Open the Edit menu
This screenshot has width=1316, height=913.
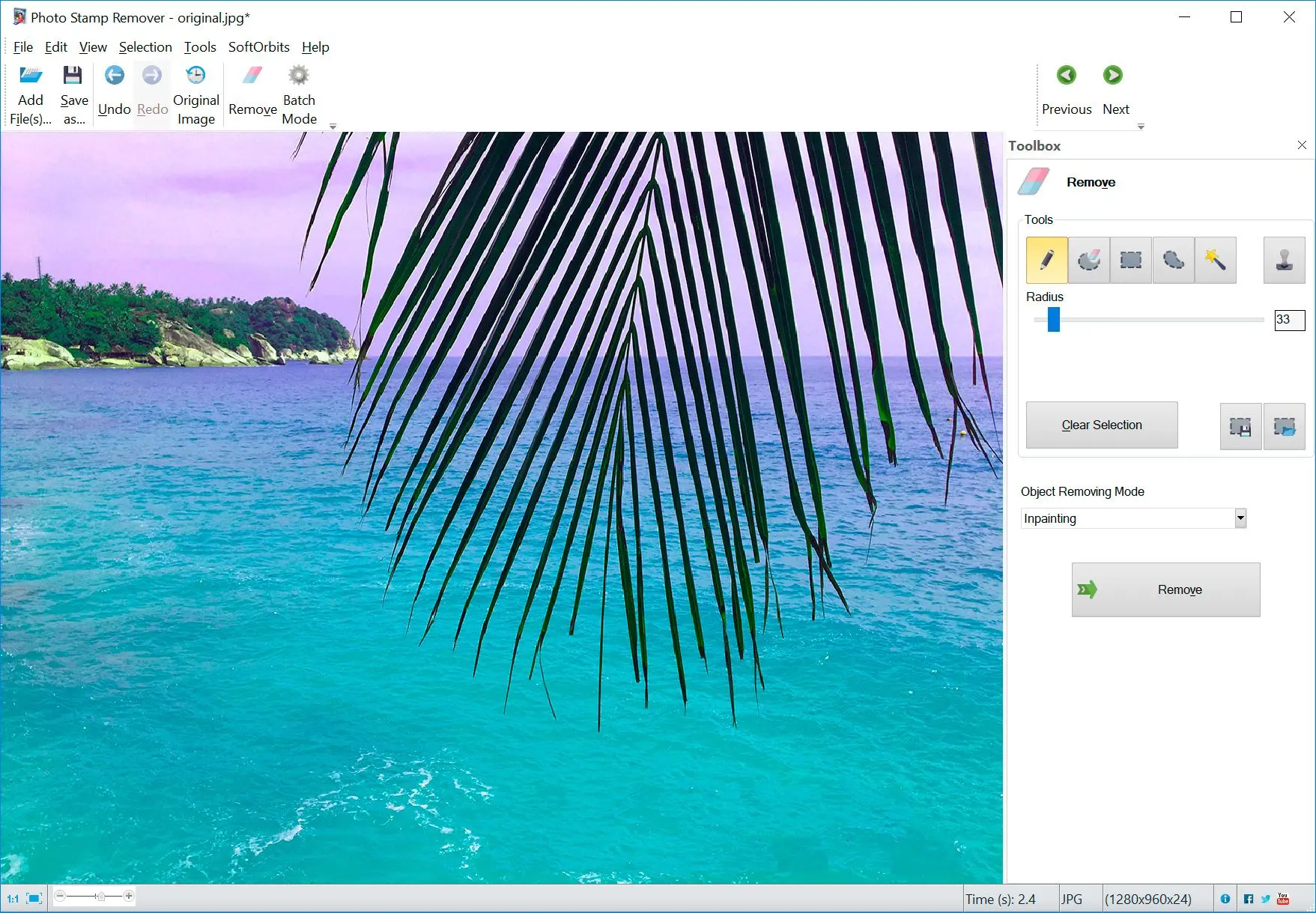56,47
